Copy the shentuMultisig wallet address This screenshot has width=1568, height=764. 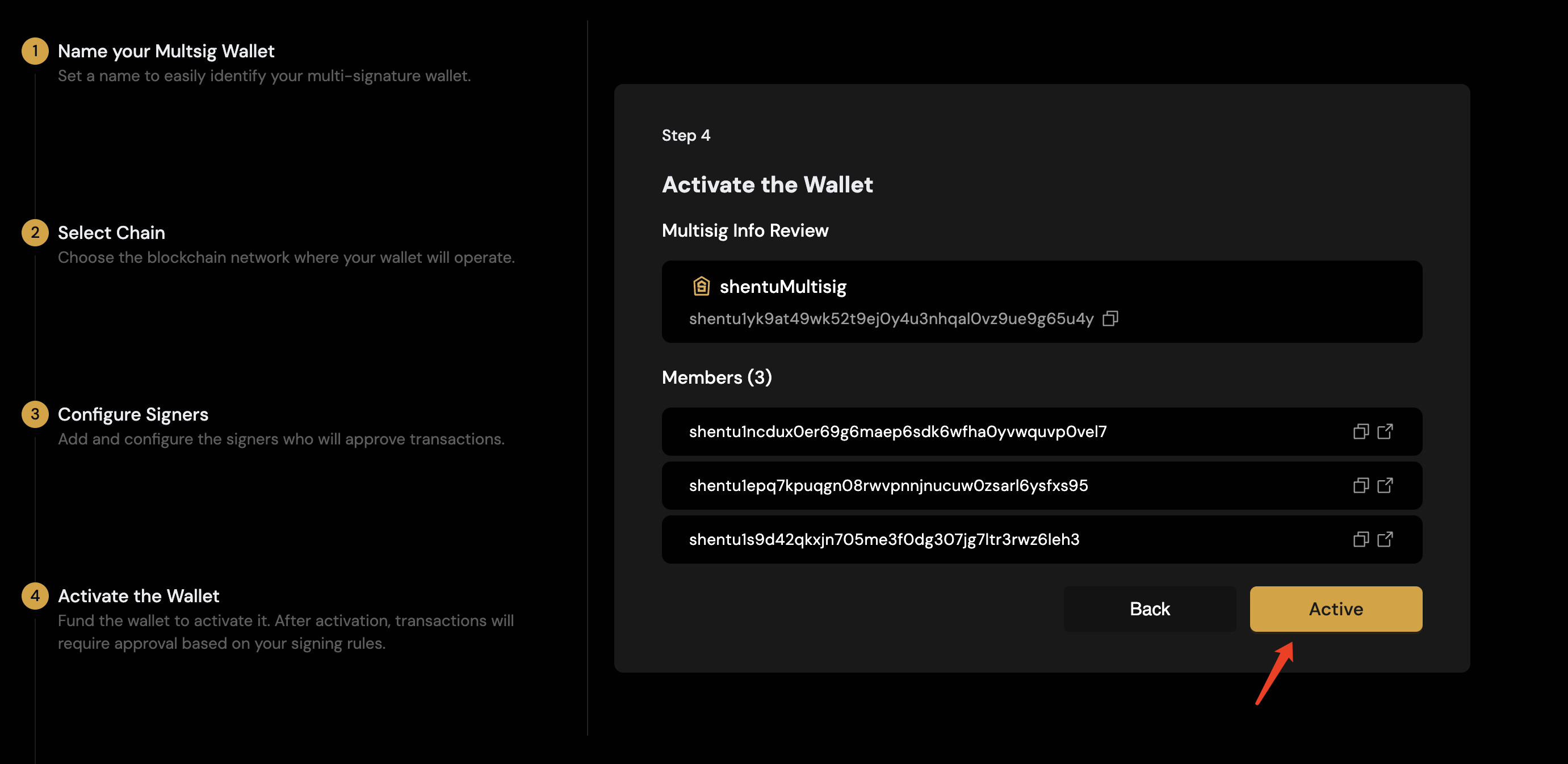pos(1110,318)
